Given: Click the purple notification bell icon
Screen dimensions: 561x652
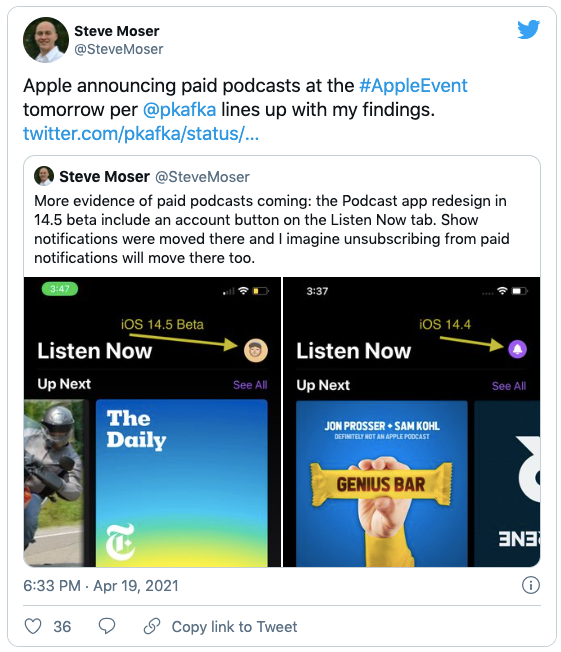Looking at the screenshot, I should pos(517,349).
